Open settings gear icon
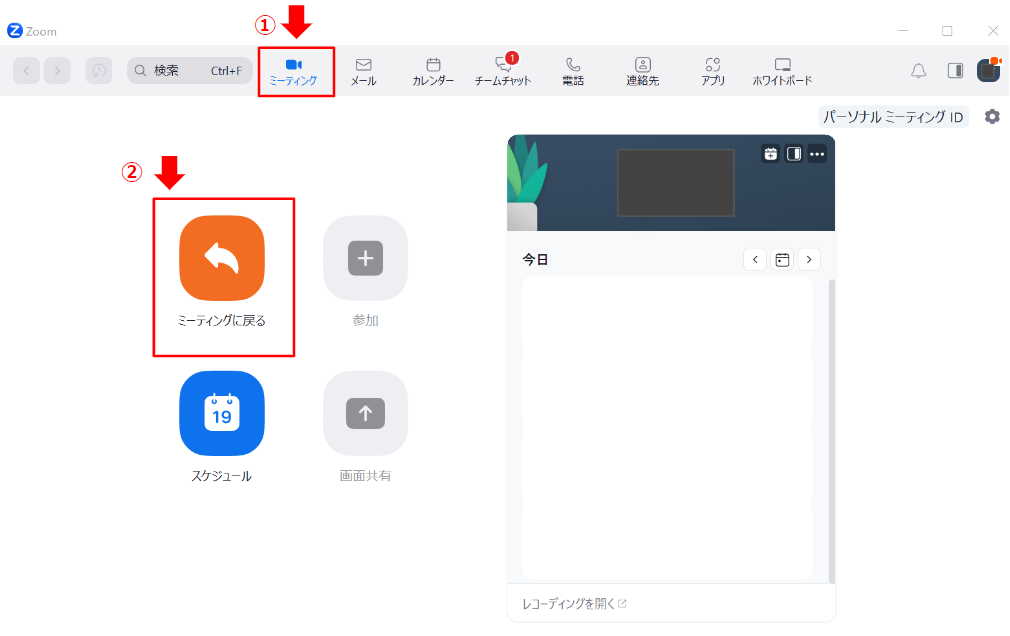The image size is (1010, 636). tap(992, 117)
